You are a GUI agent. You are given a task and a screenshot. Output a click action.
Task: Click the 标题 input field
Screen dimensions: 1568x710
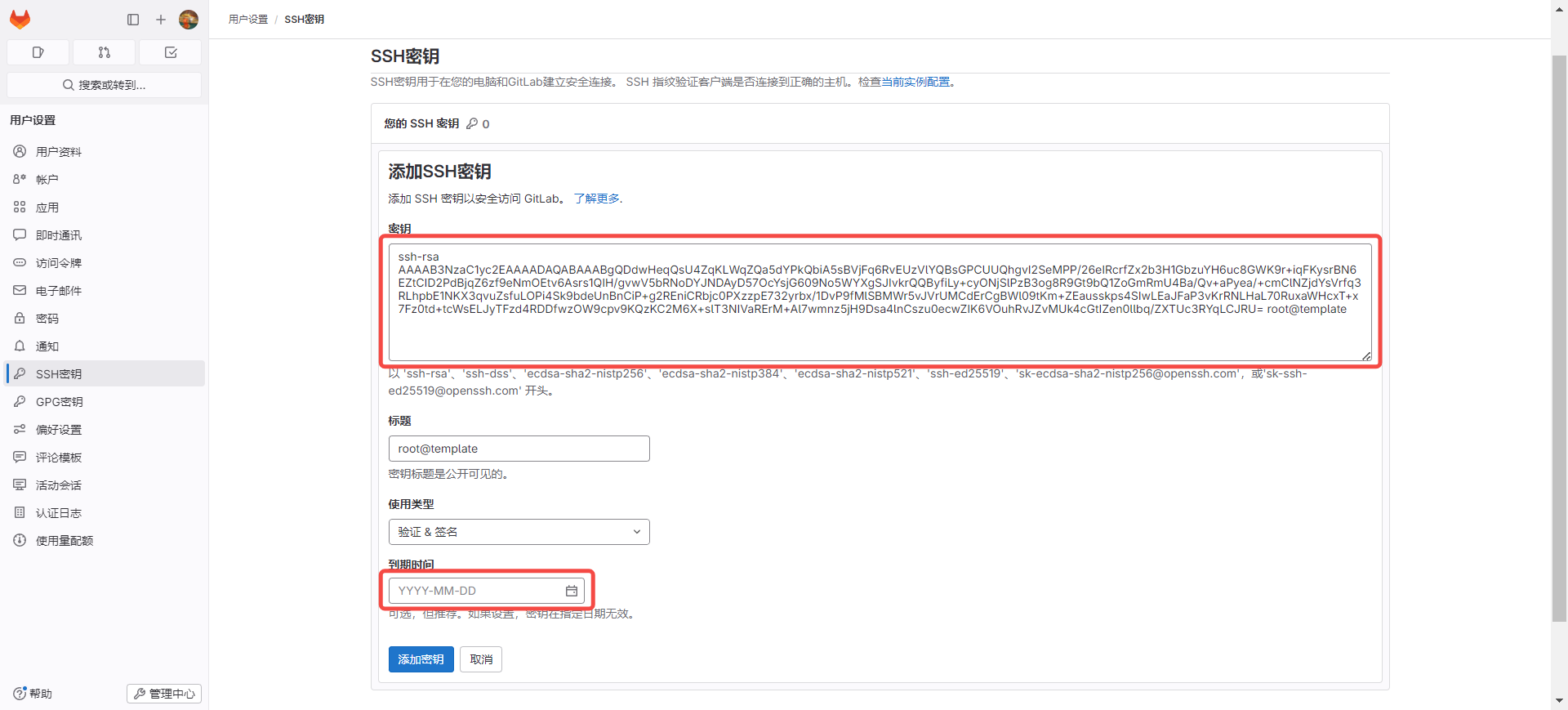(x=519, y=449)
